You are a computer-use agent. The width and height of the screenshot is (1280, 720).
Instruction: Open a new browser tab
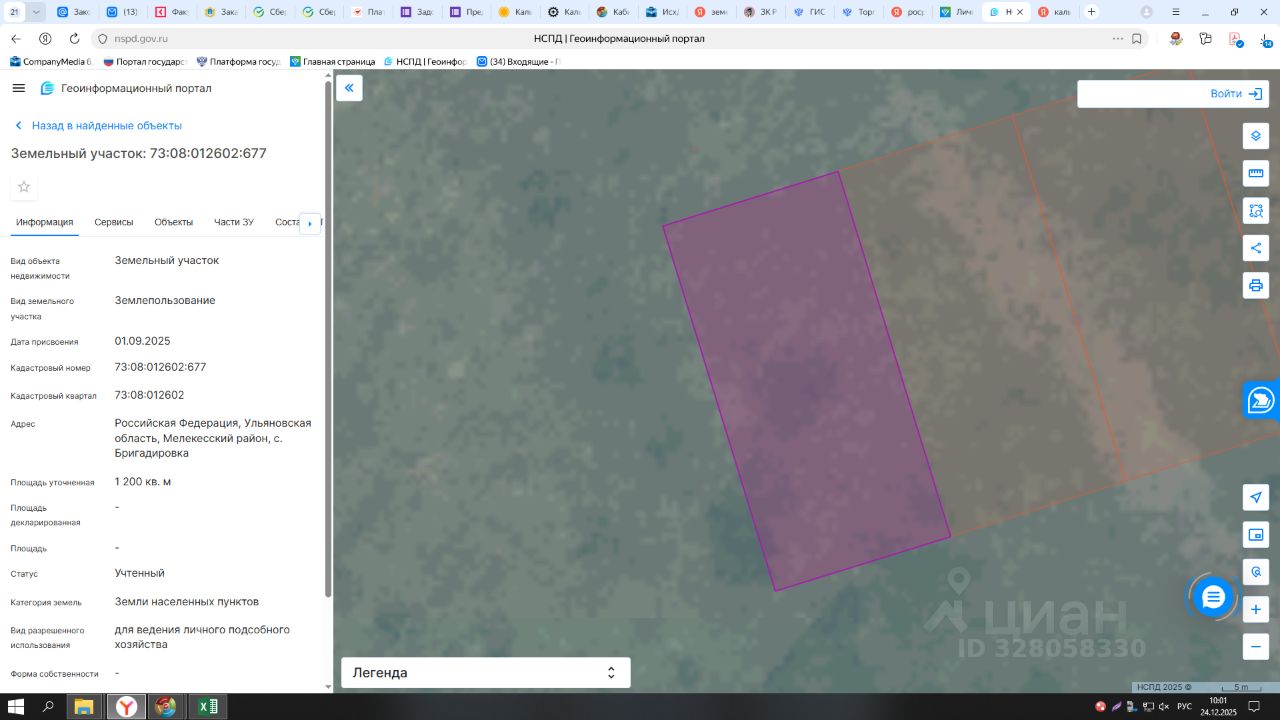click(1091, 12)
